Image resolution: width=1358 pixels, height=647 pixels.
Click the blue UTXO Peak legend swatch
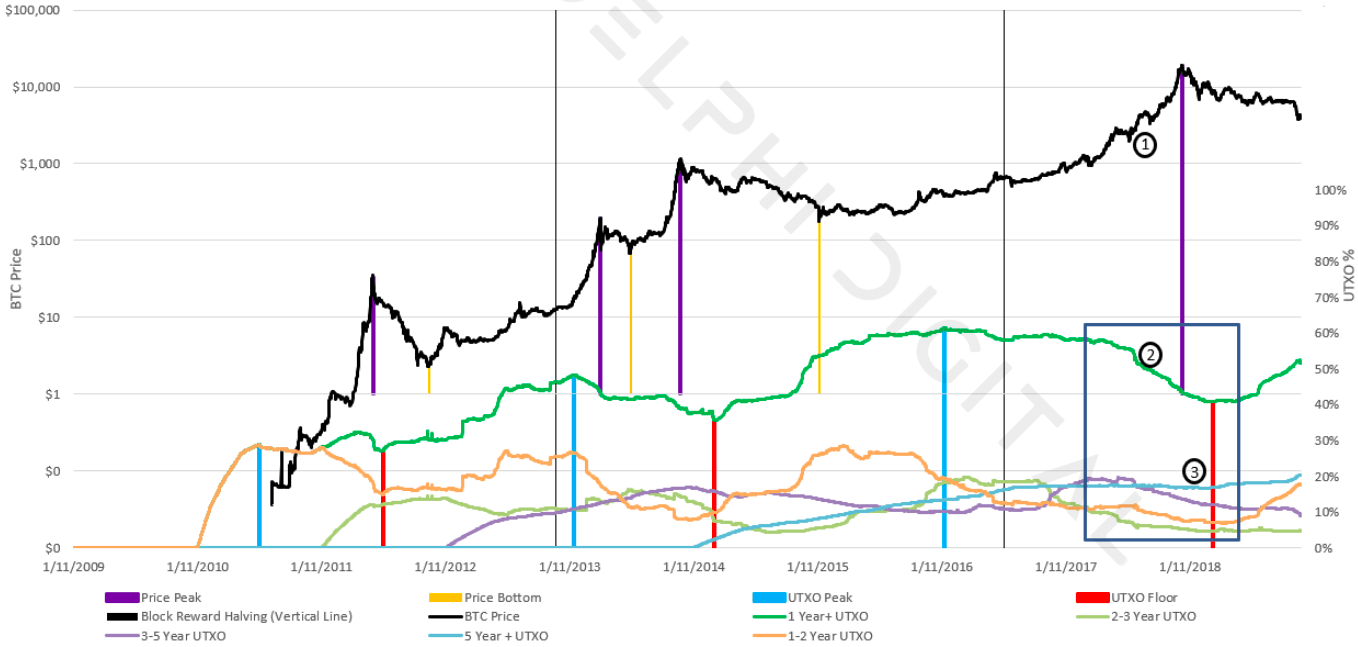769,598
